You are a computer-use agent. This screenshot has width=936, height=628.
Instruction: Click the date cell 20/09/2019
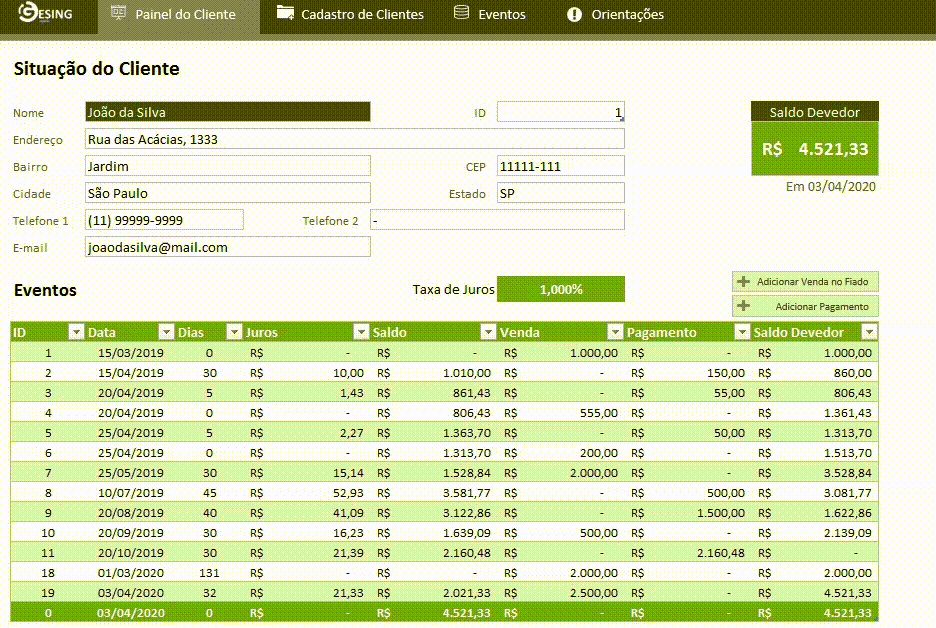131,532
